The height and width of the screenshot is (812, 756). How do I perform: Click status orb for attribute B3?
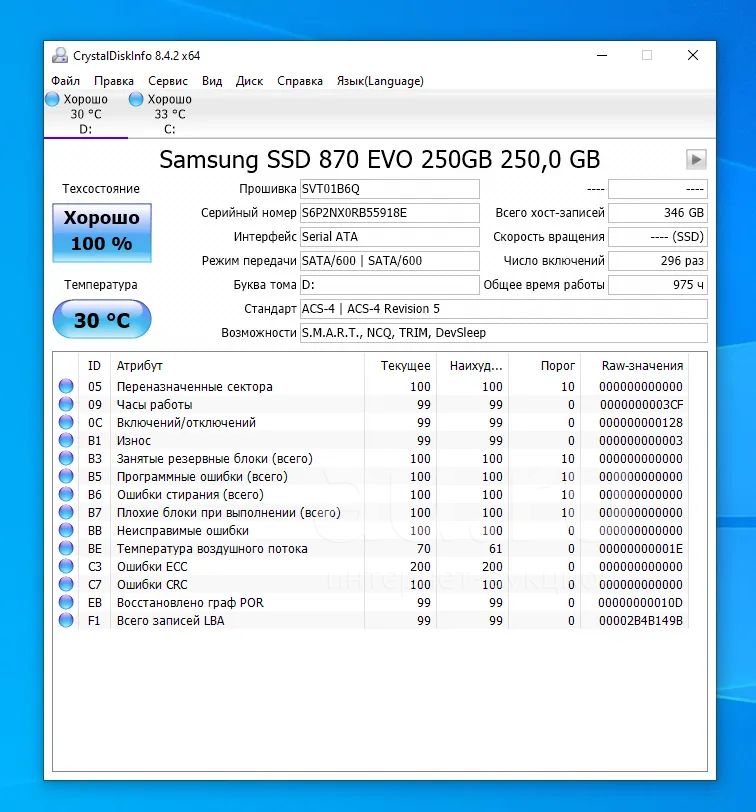pyautogui.click(x=66, y=458)
